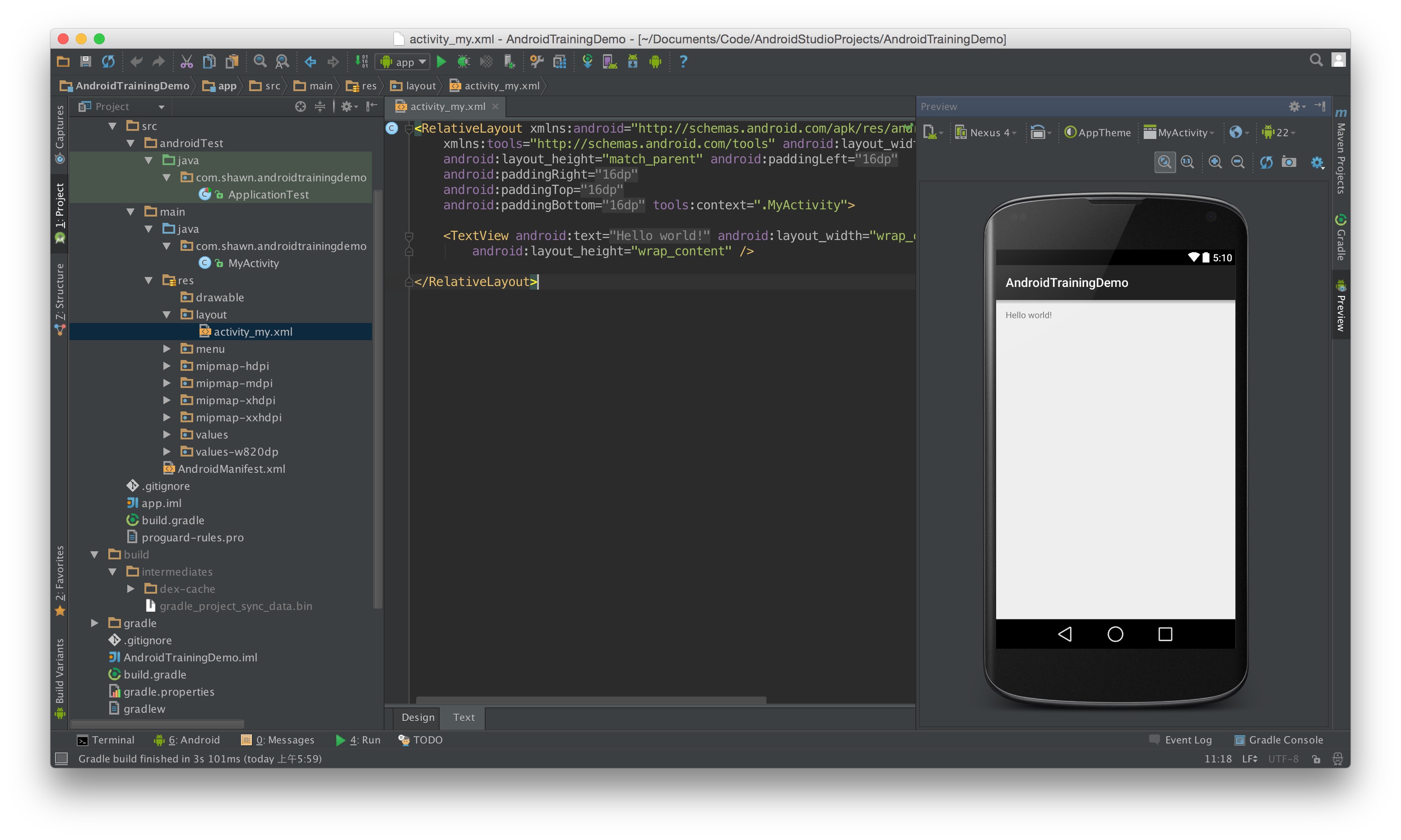The width and height of the screenshot is (1401, 840).
Task: Click the Paste clipboard icon
Action: point(232,62)
